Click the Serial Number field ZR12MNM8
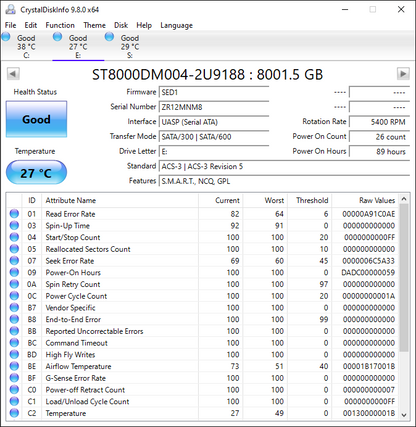The width and height of the screenshot is (416, 427). click(x=214, y=107)
